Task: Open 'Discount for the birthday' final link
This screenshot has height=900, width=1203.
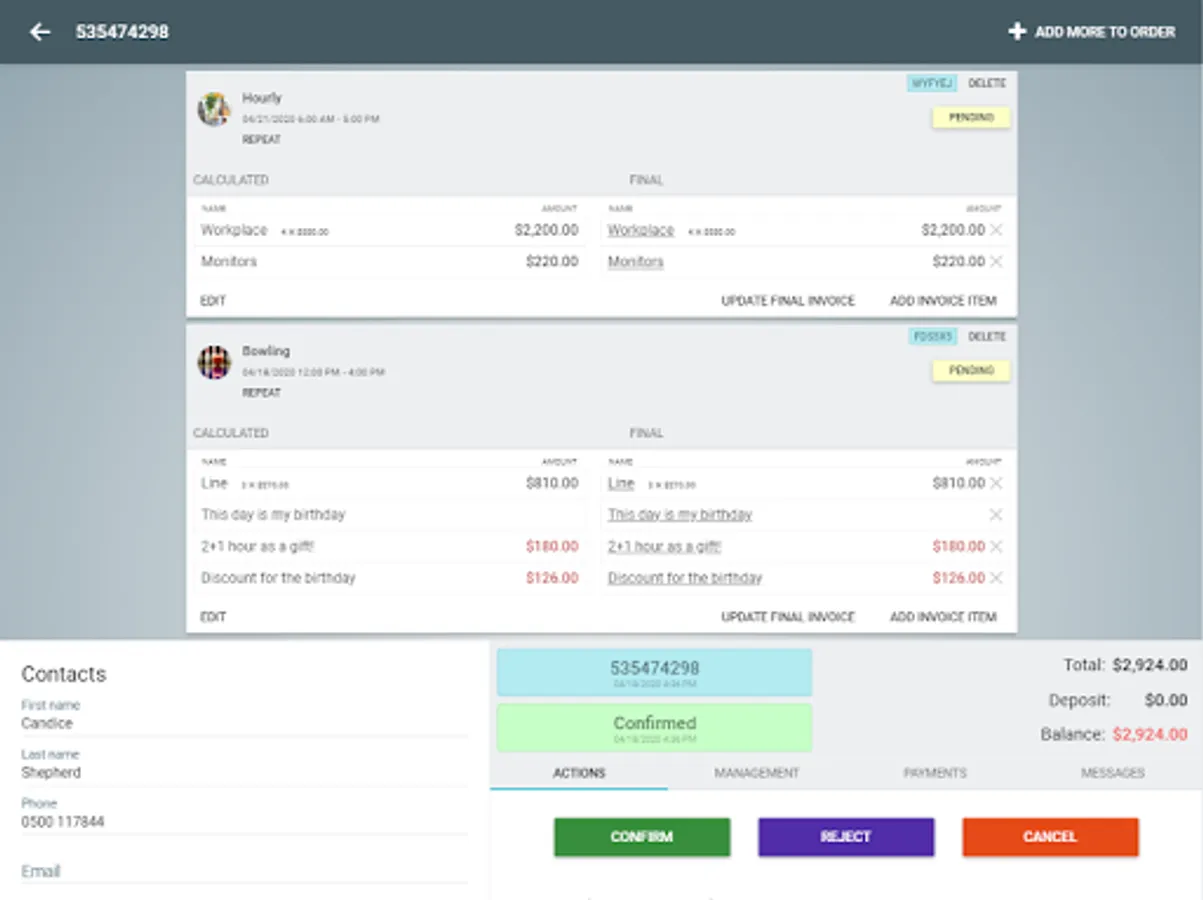Action: click(x=685, y=578)
